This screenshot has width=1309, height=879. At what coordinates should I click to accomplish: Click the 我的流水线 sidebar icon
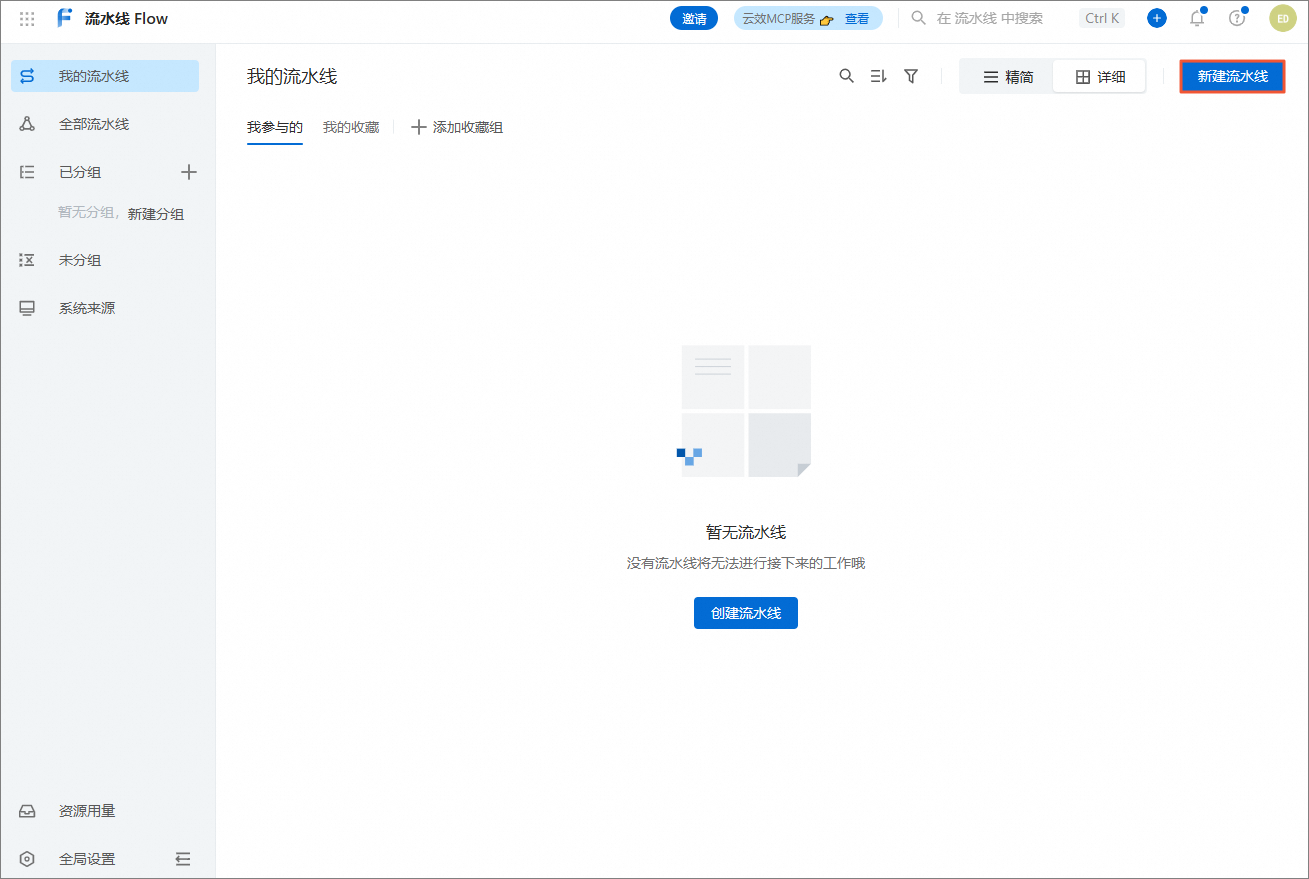click(27, 76)
